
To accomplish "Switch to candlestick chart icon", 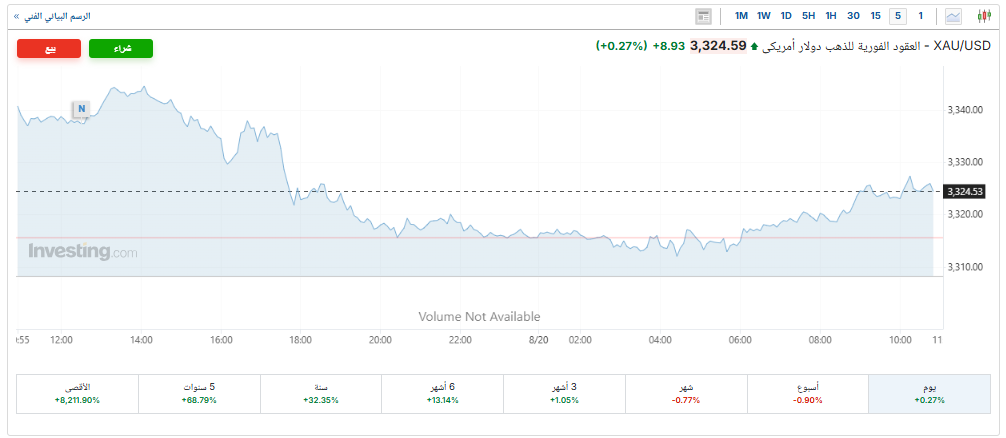I will [x=984, y=16].
